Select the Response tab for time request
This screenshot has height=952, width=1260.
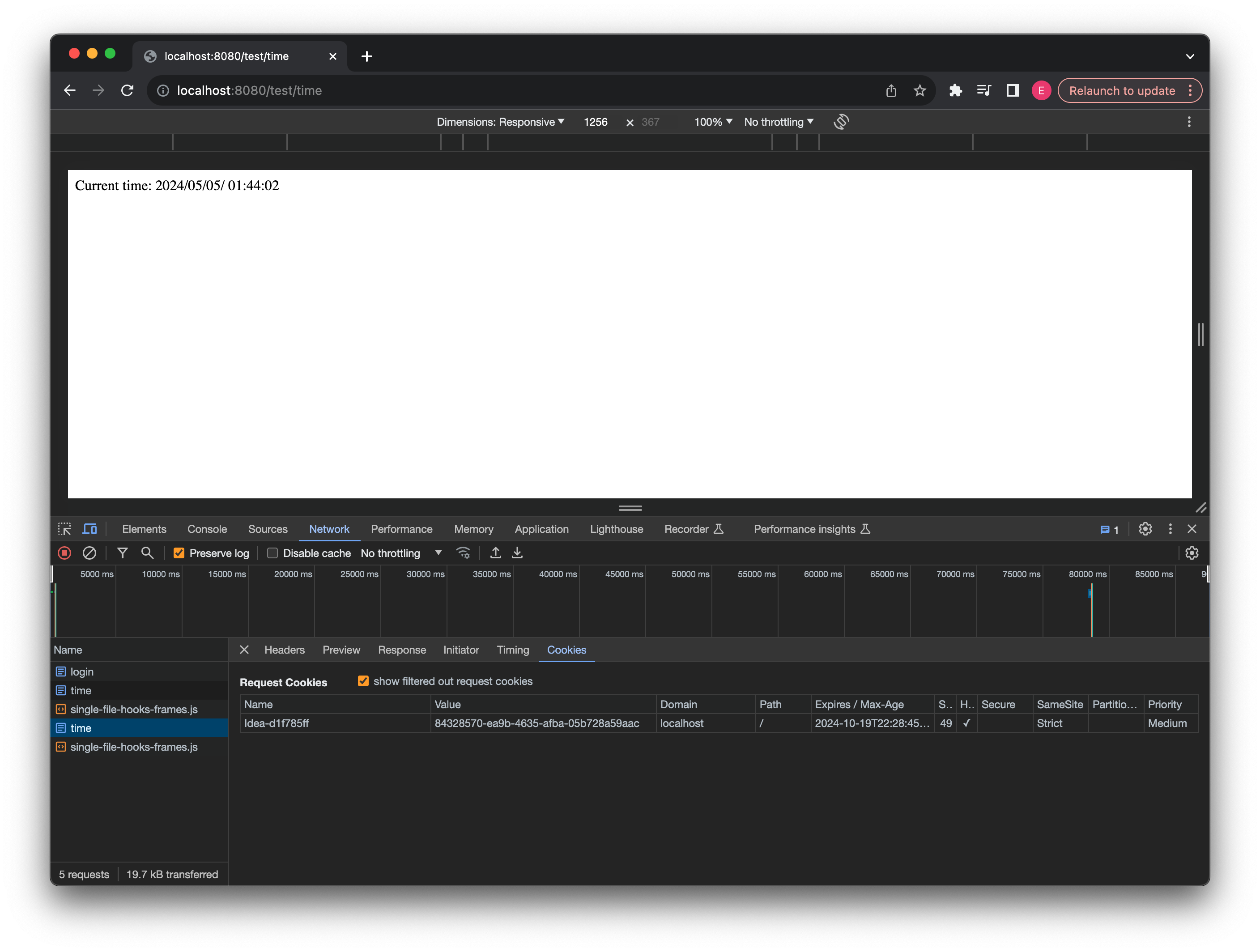[402, 650]
